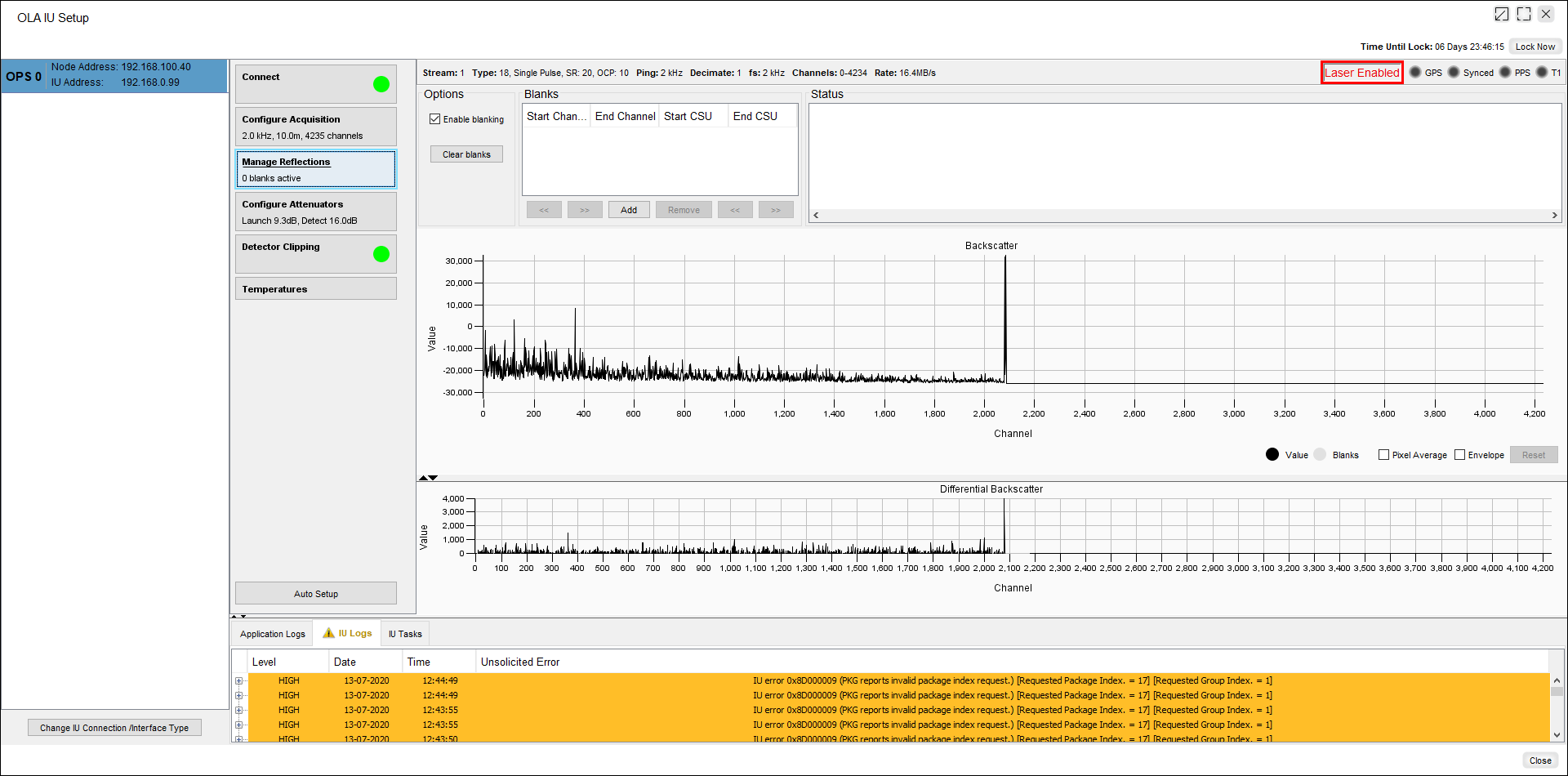Screen dimensions: 1568x776
Task: Click the T1 status indicator light
Action: click(1542, 73)
